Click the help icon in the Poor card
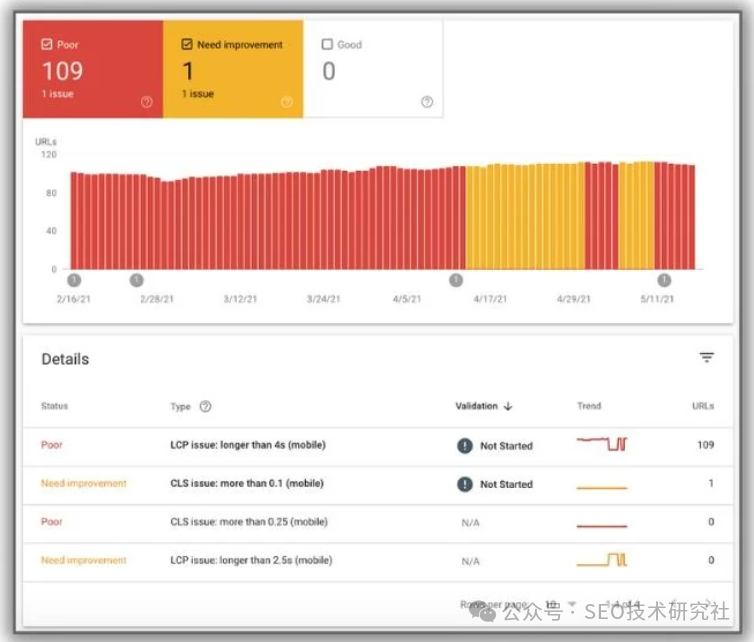Screen dimensions: 754x642 click(147, 101)
